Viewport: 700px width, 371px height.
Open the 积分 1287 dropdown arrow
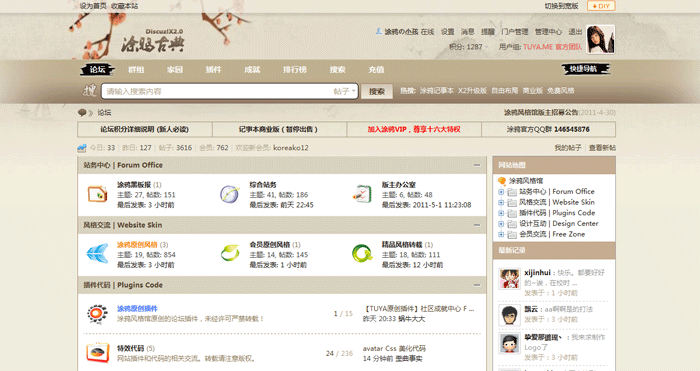487,47
